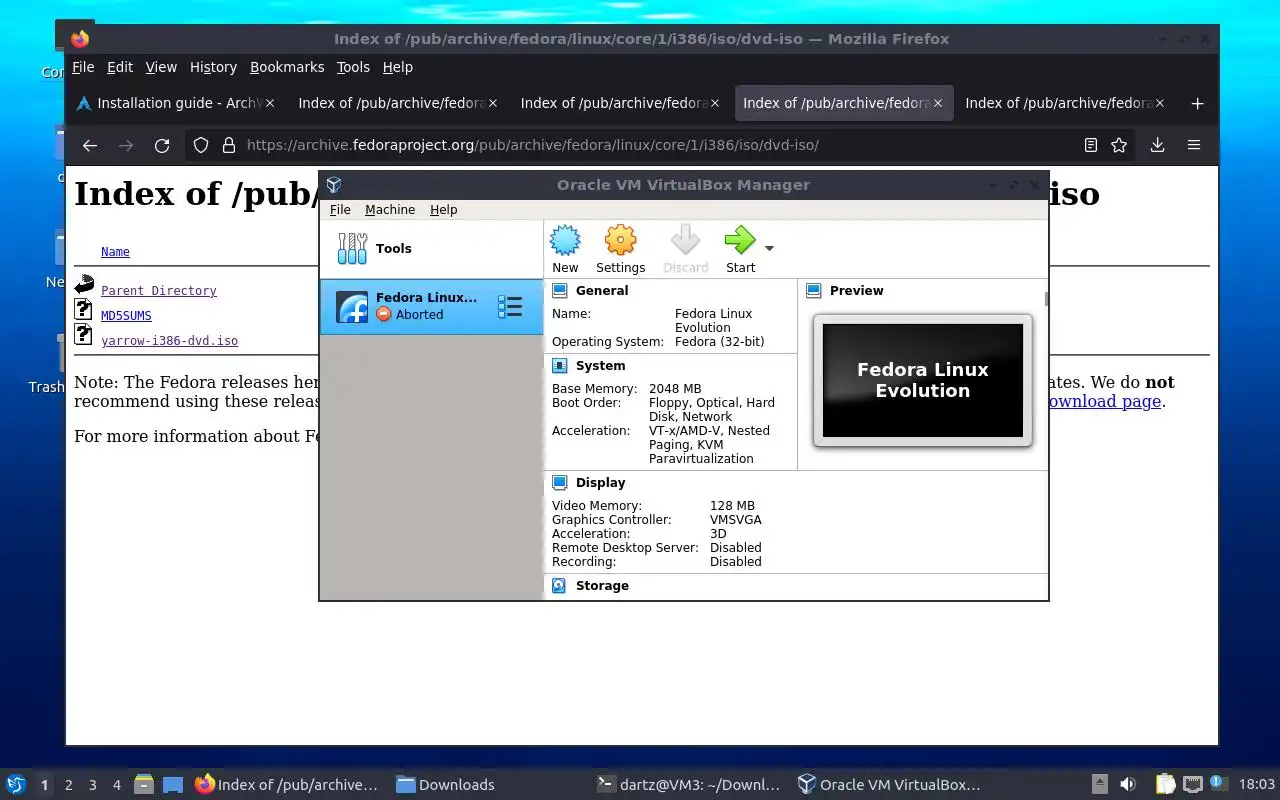Click the Firefox forward arrow
Image resolution: width=1280 pixels, height=800 pixels.
coord(126,145)
